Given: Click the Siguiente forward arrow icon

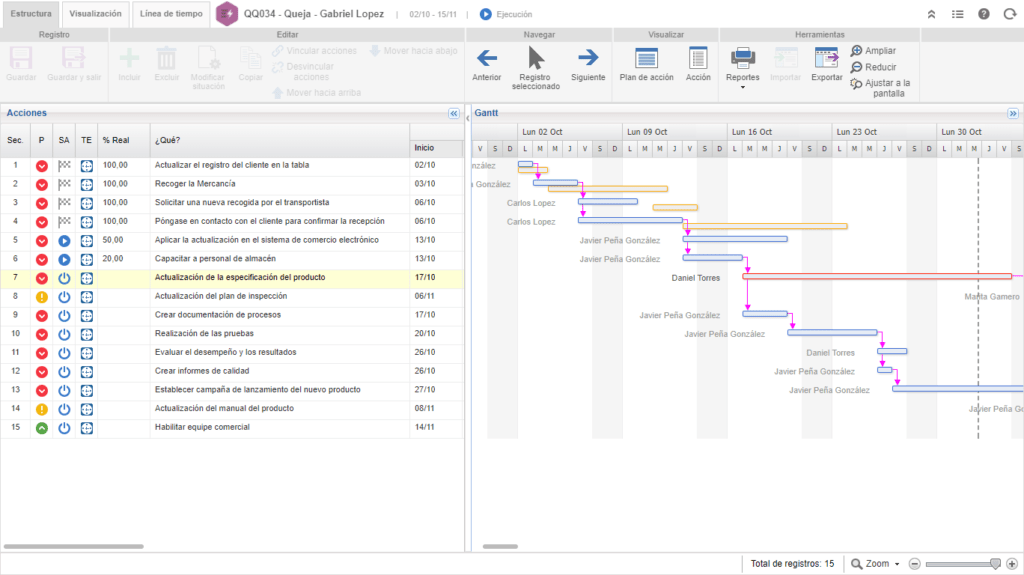Looking at the screenshot, I should 588,58.
